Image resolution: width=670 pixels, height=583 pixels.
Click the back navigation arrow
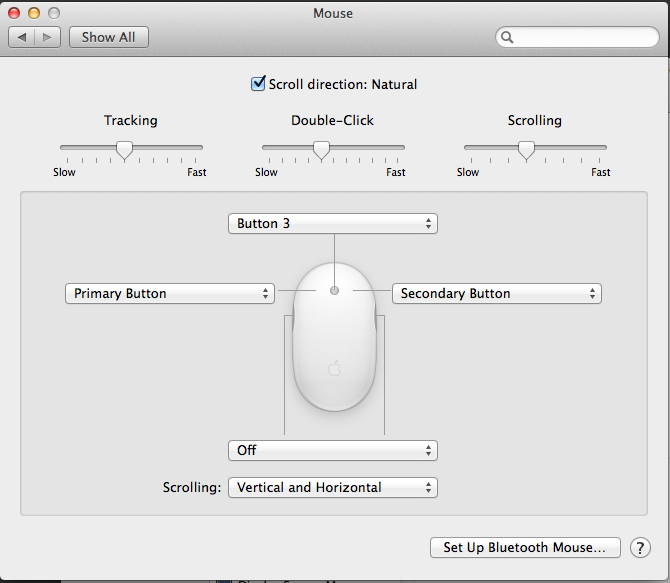(22, 37)
